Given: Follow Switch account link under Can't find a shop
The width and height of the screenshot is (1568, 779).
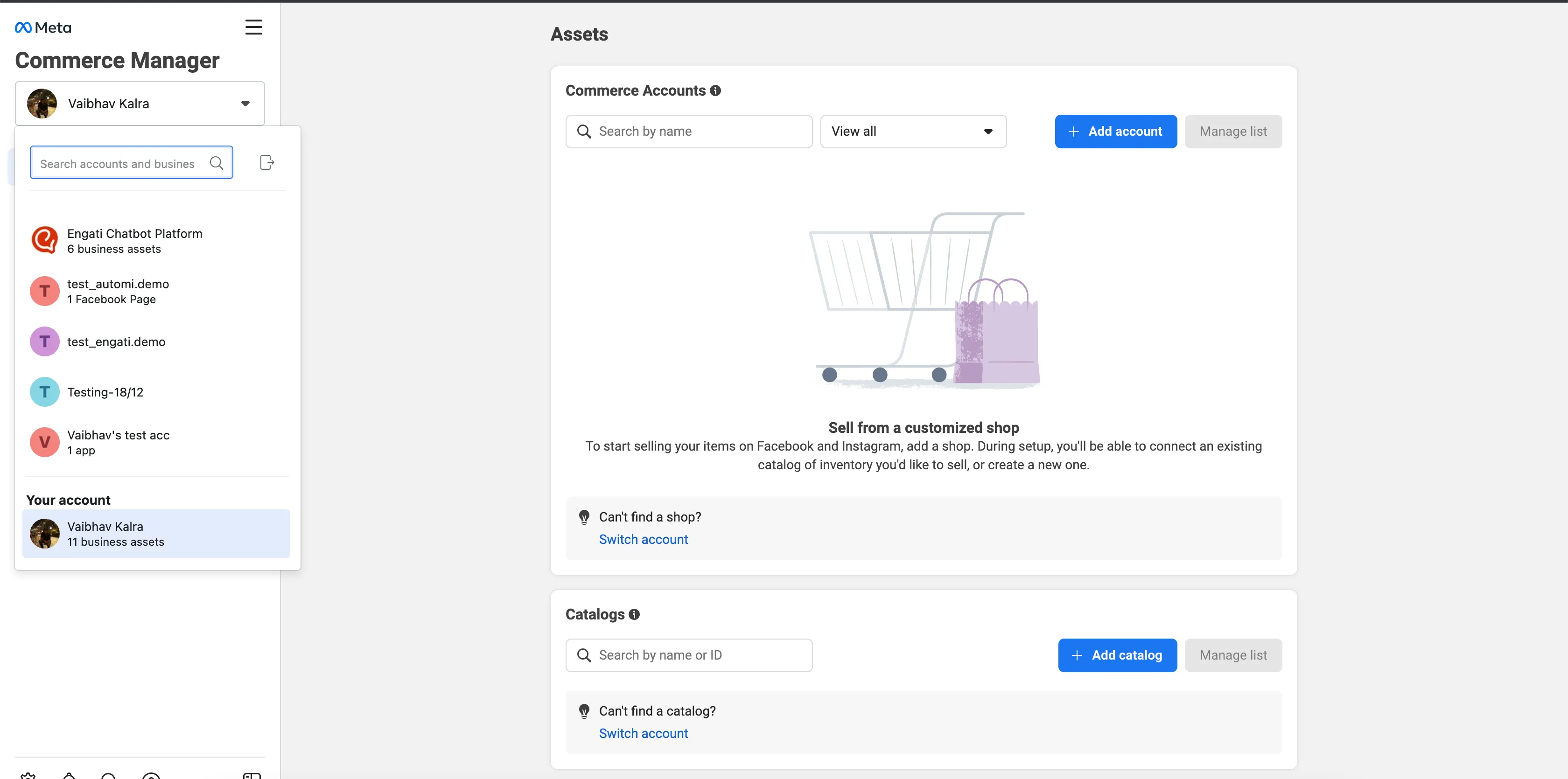Looking at the screenshot, I should 644,539.
